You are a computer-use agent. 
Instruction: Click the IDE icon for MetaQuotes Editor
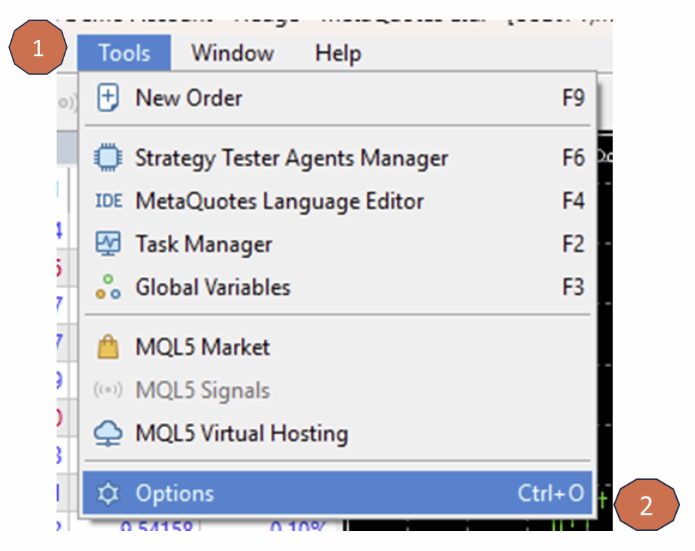coord(108,201)
